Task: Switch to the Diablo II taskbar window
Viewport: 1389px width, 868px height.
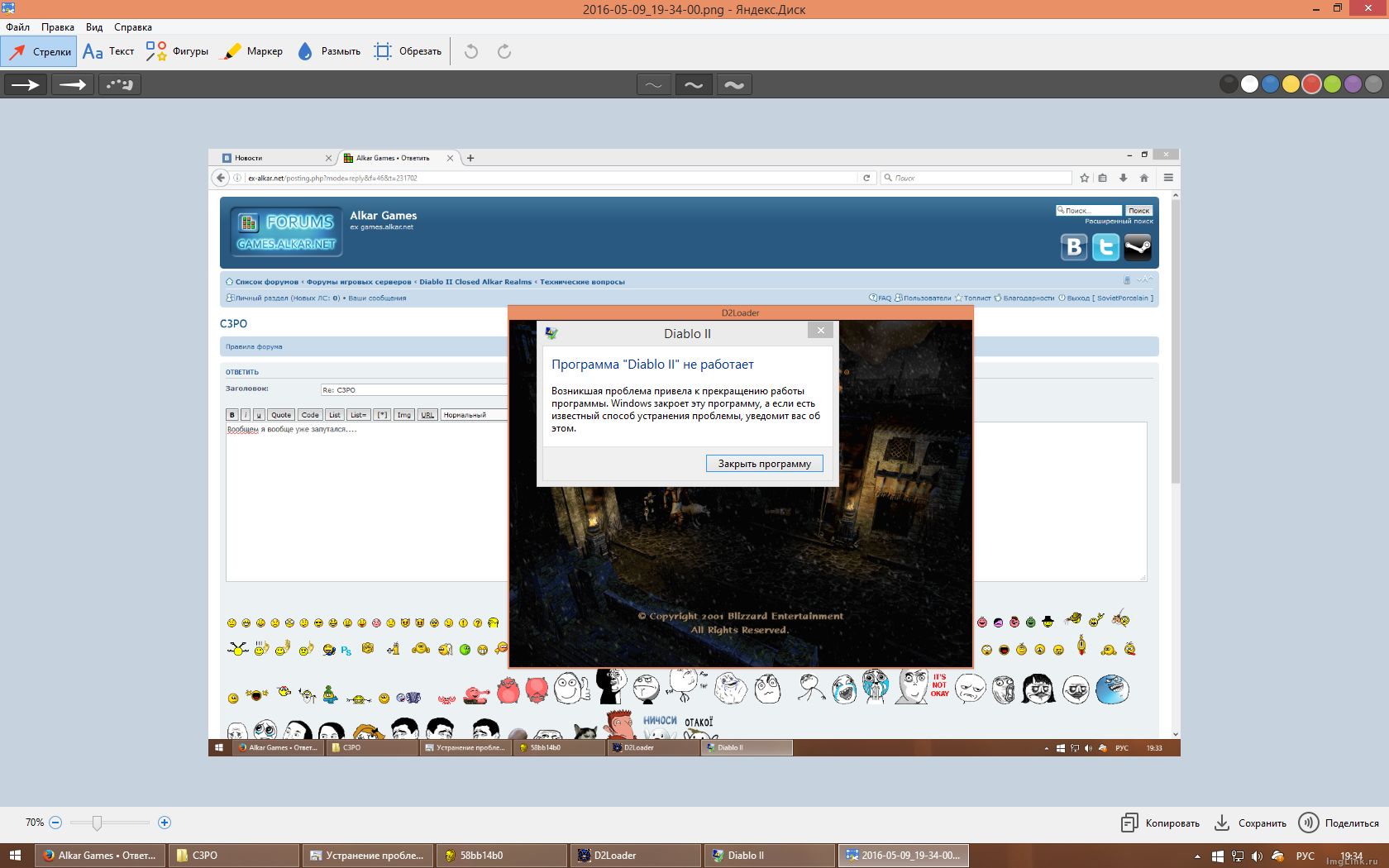Action: click(770, 856)
